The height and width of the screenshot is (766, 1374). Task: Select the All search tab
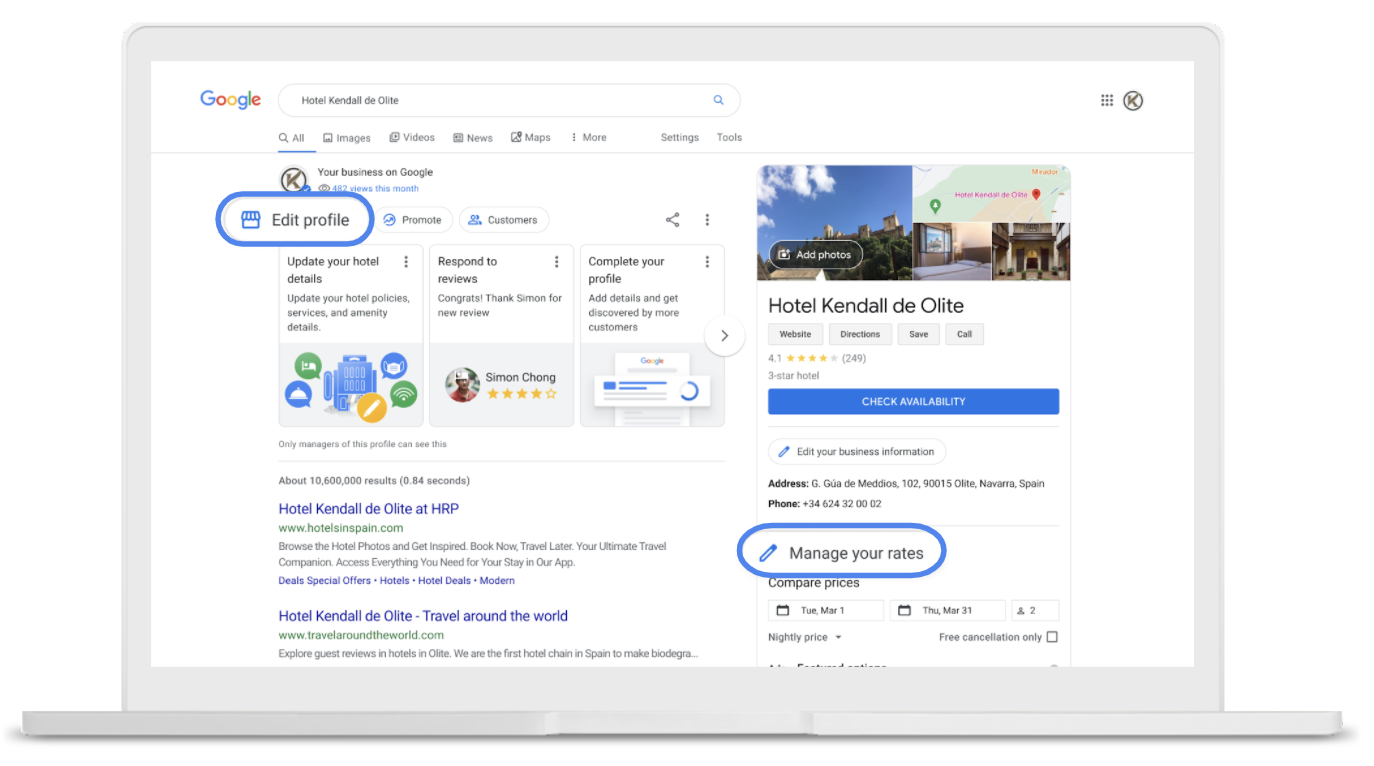[x=291, y=138]
